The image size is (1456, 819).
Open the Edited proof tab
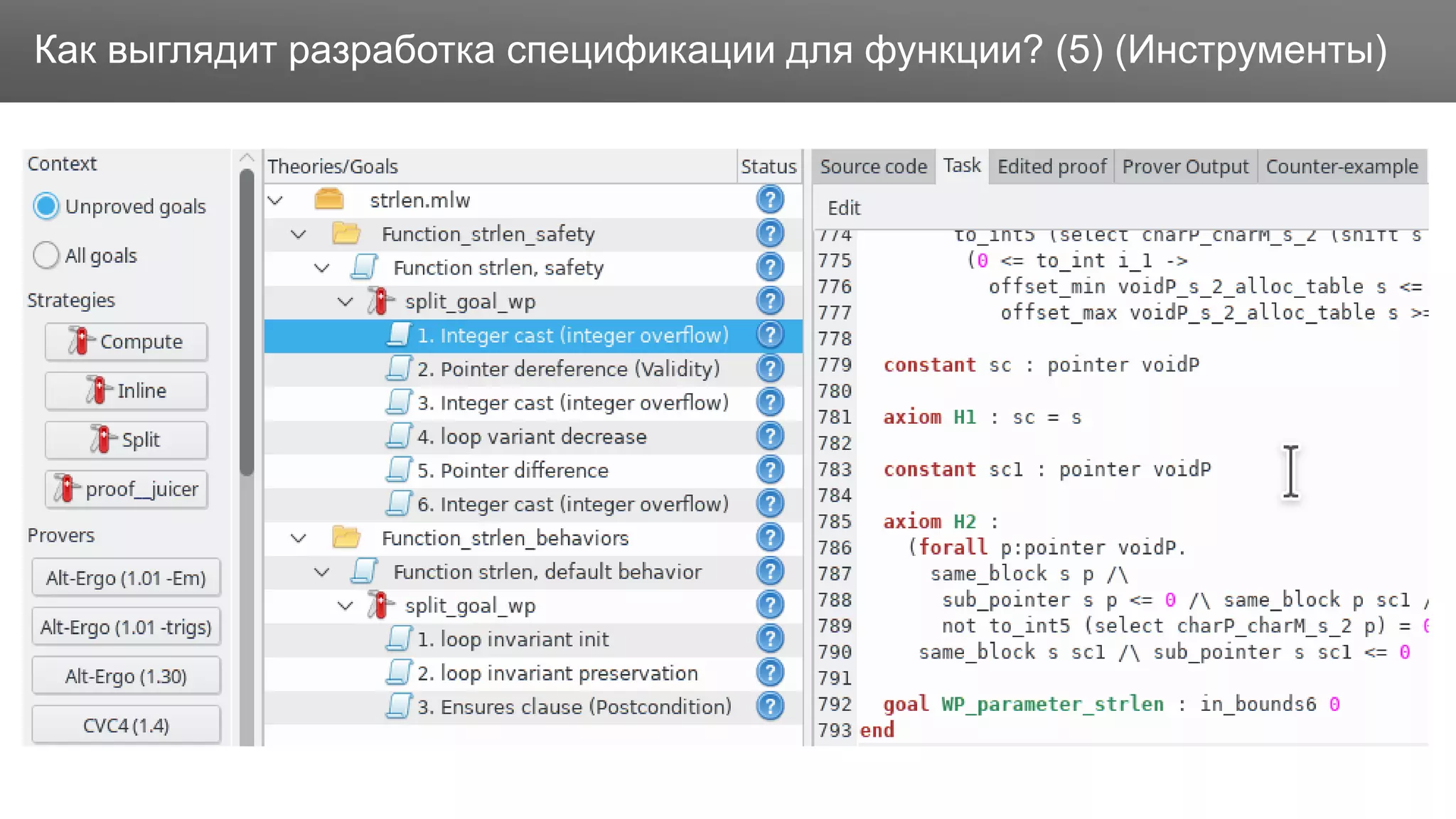coord(1051,166)
